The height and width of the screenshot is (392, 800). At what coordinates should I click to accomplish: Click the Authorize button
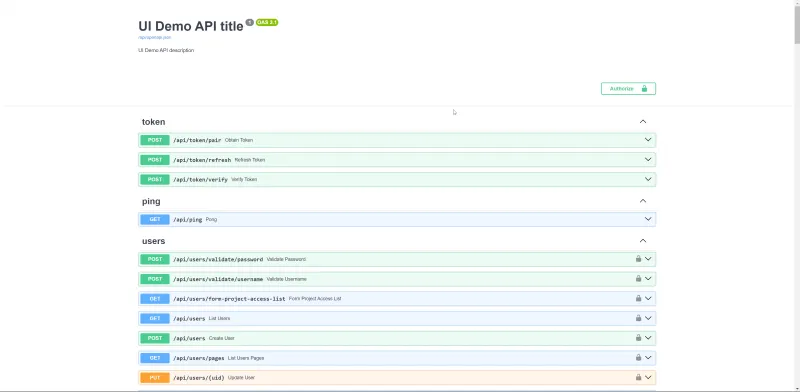point(628,89)
